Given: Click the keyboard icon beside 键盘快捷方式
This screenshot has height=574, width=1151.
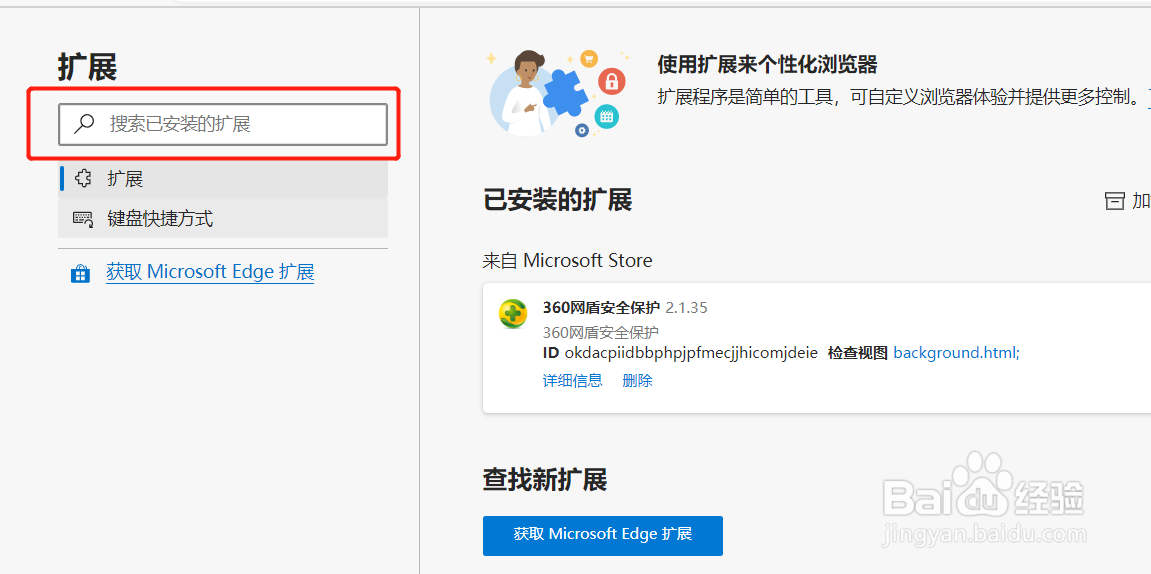Looking at the screenshot, I should (83, 219).
